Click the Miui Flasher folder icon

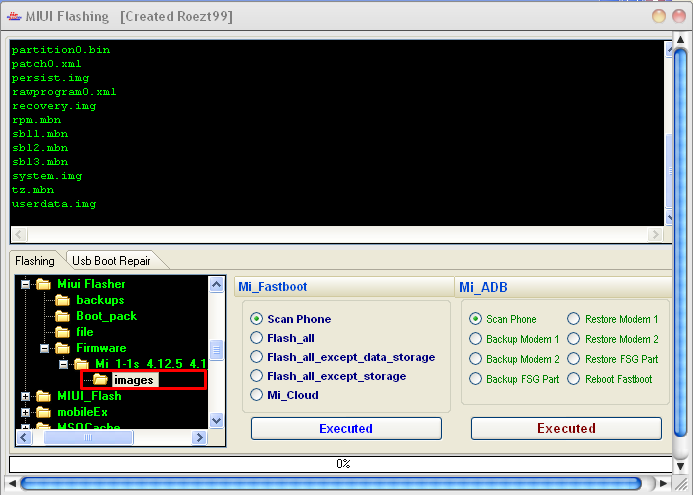point(43,284)
